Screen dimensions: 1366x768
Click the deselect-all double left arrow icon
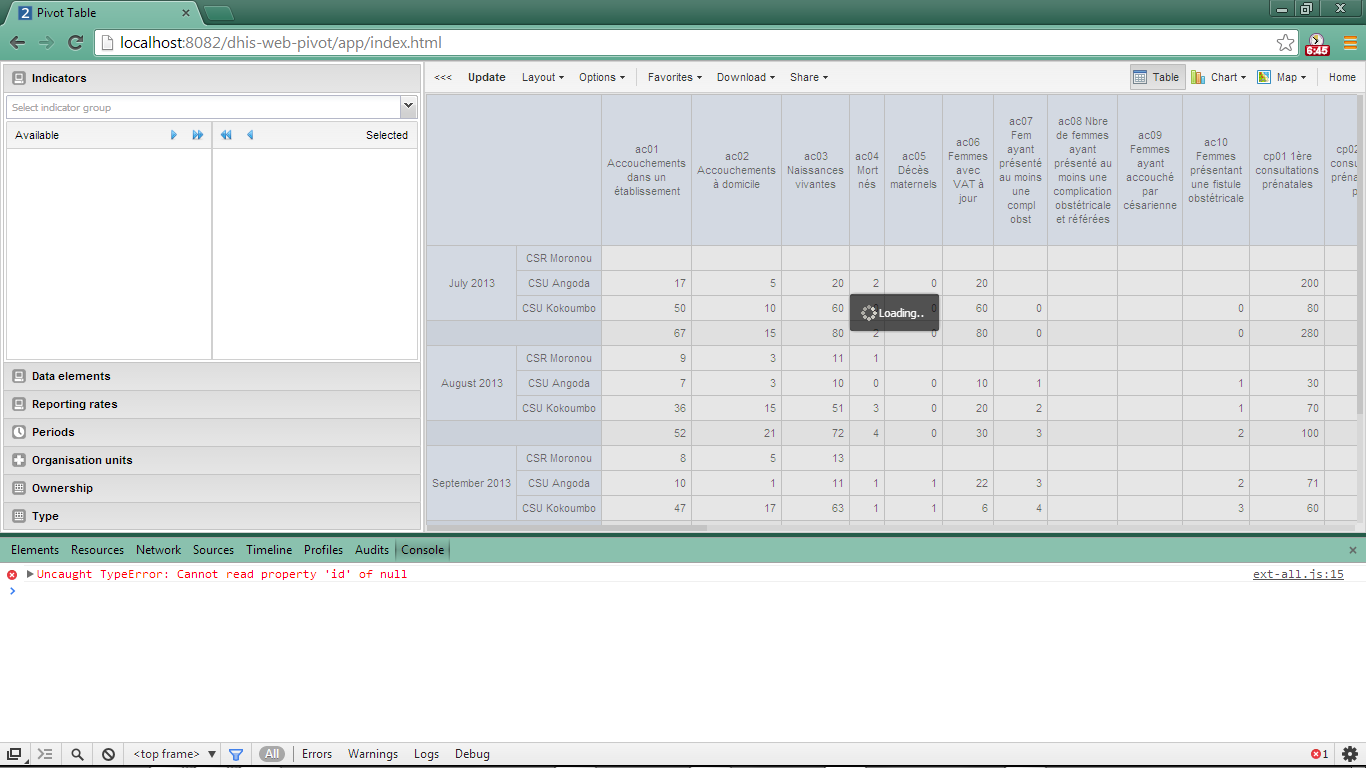[x=226, y=135]
